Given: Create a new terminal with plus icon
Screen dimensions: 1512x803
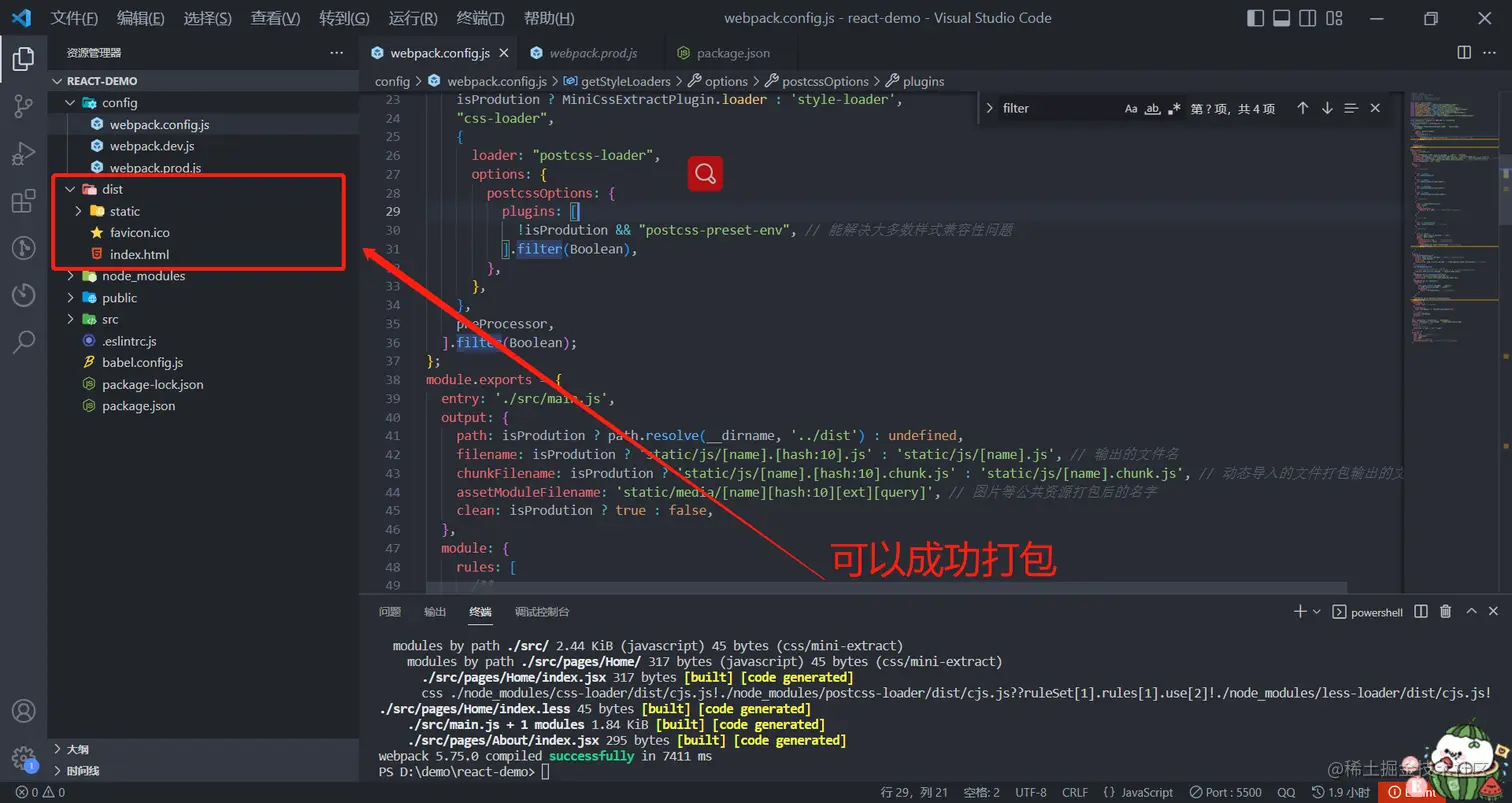Looking at the screenshot, I should click(x=1300, y=611).
